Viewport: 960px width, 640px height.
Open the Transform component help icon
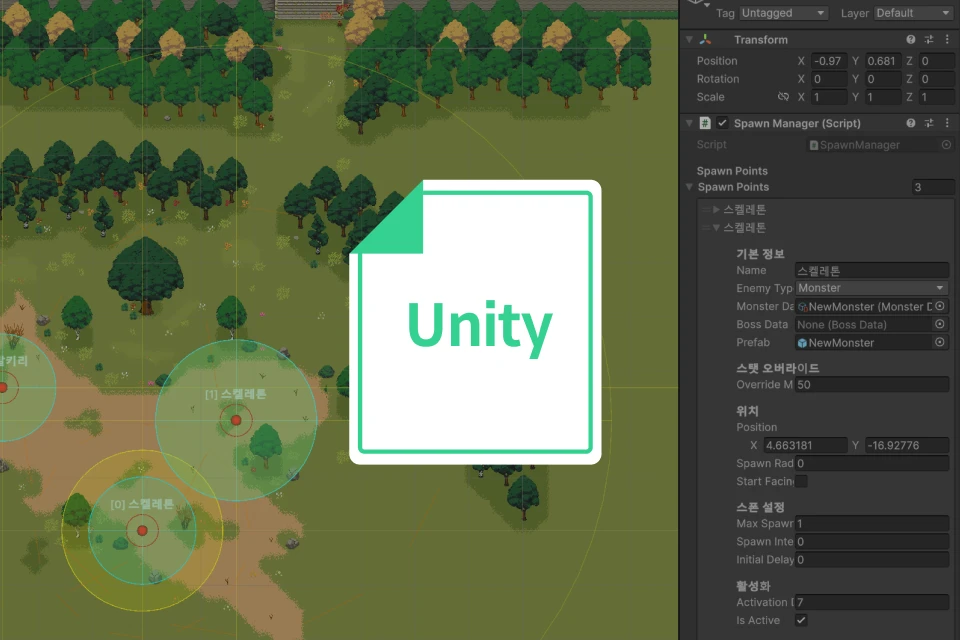tap(910, 39)
